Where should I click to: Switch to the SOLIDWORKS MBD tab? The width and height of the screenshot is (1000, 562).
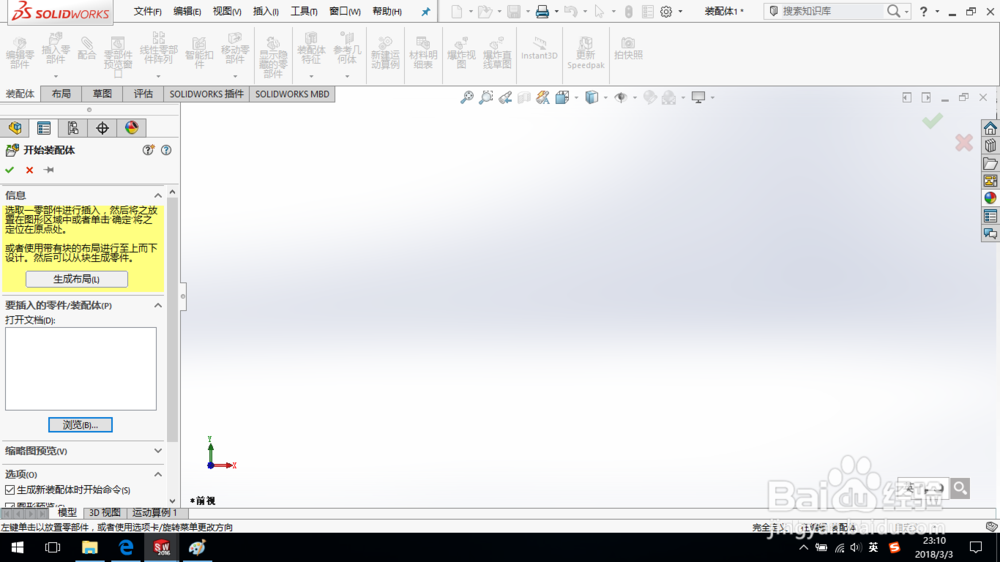292,94
